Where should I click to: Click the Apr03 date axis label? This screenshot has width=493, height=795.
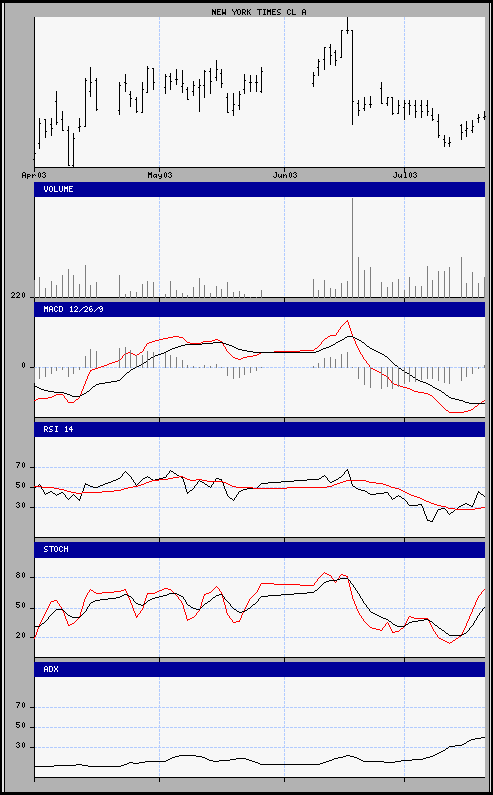pyautogui.click(x=34, y=175)
